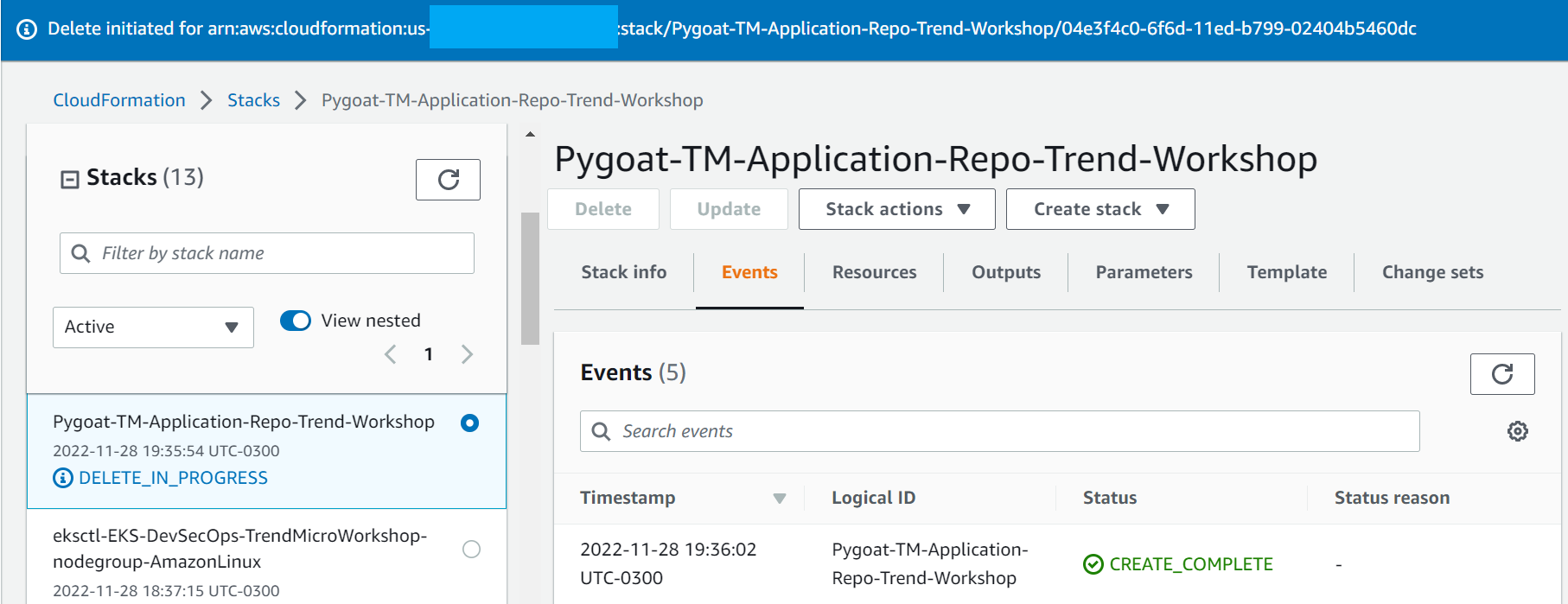This screenshot has width=1568, height=604.
Task: Click the info icon in delete notification banner
Action: point(27,29)
